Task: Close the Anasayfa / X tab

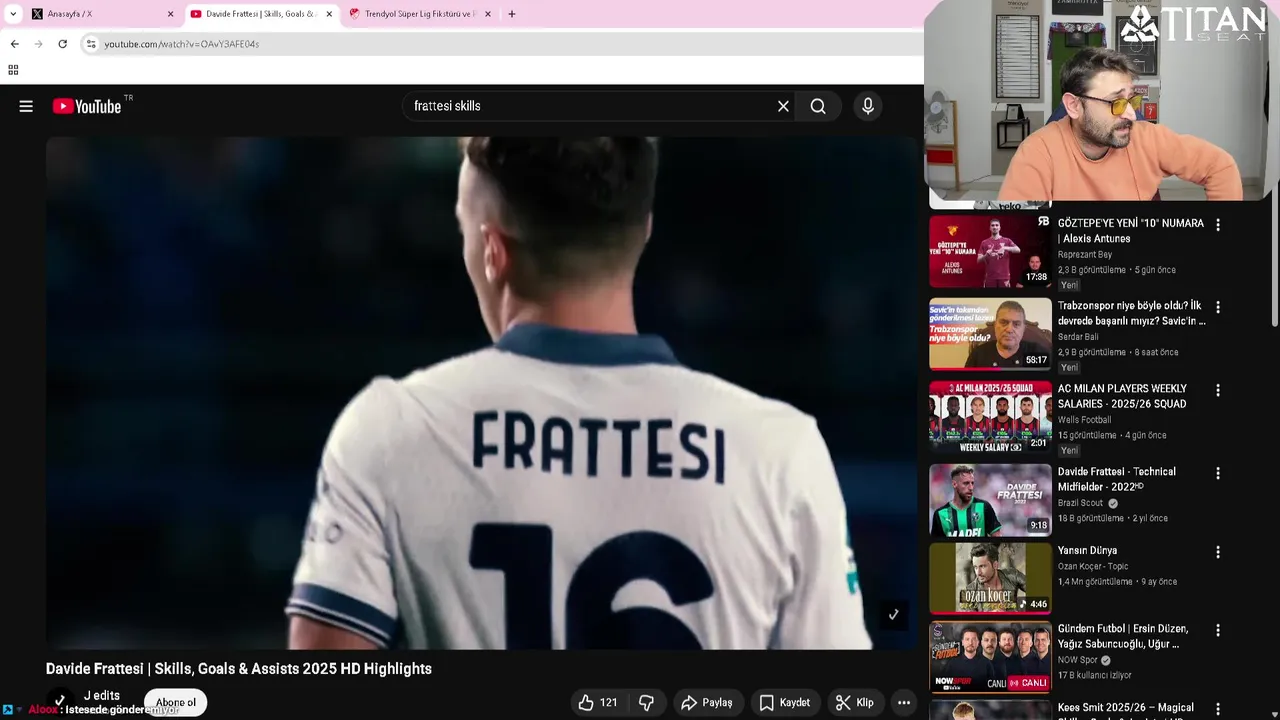Action: pos(170,14)
